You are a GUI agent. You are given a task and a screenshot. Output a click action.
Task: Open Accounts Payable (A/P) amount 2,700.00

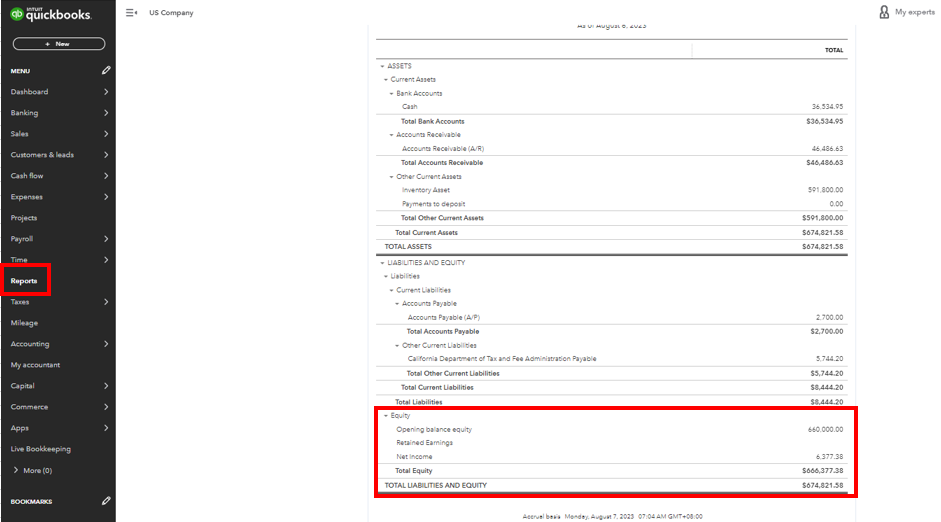829,317
